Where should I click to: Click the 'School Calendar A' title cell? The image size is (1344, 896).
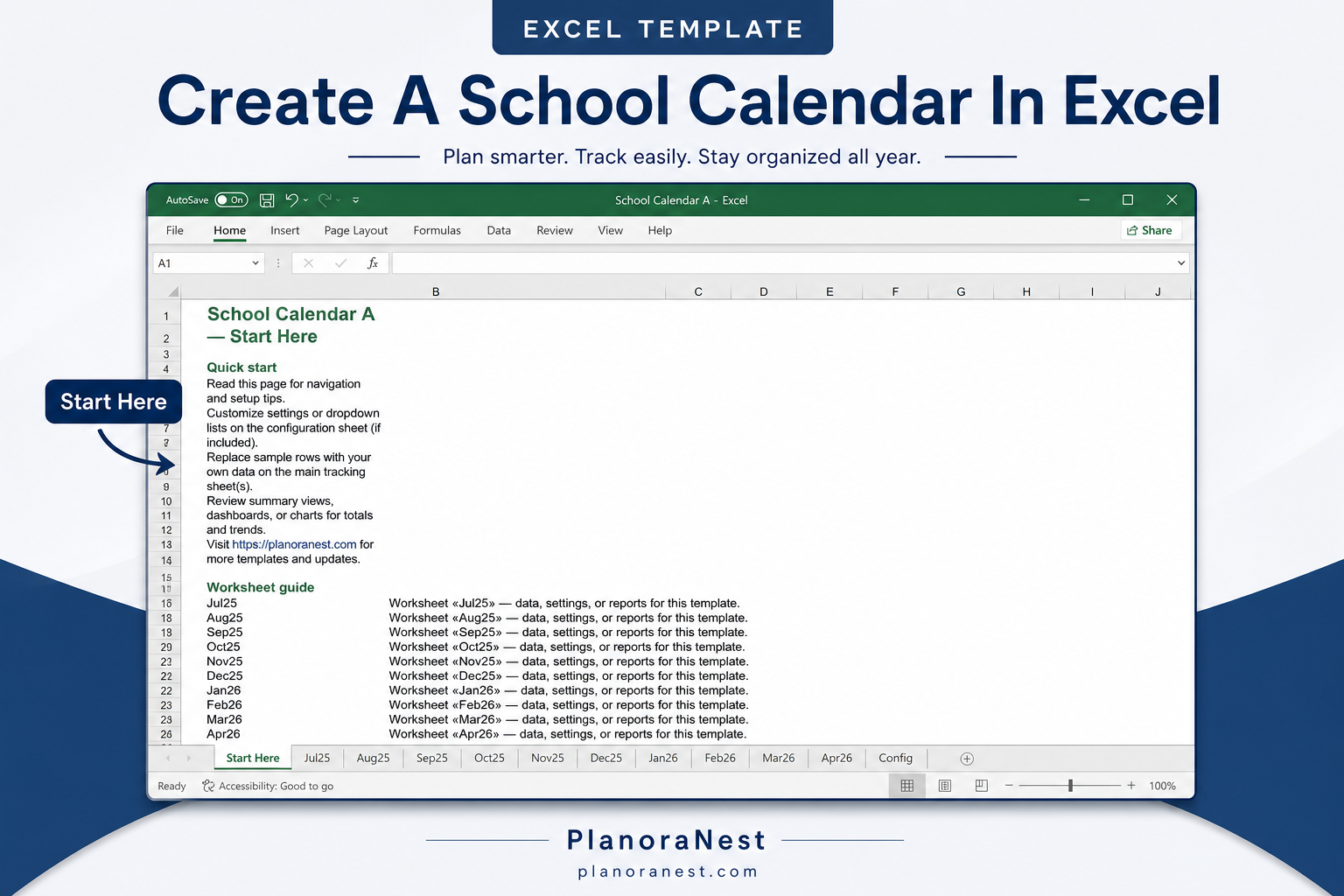tap(290, 314)
